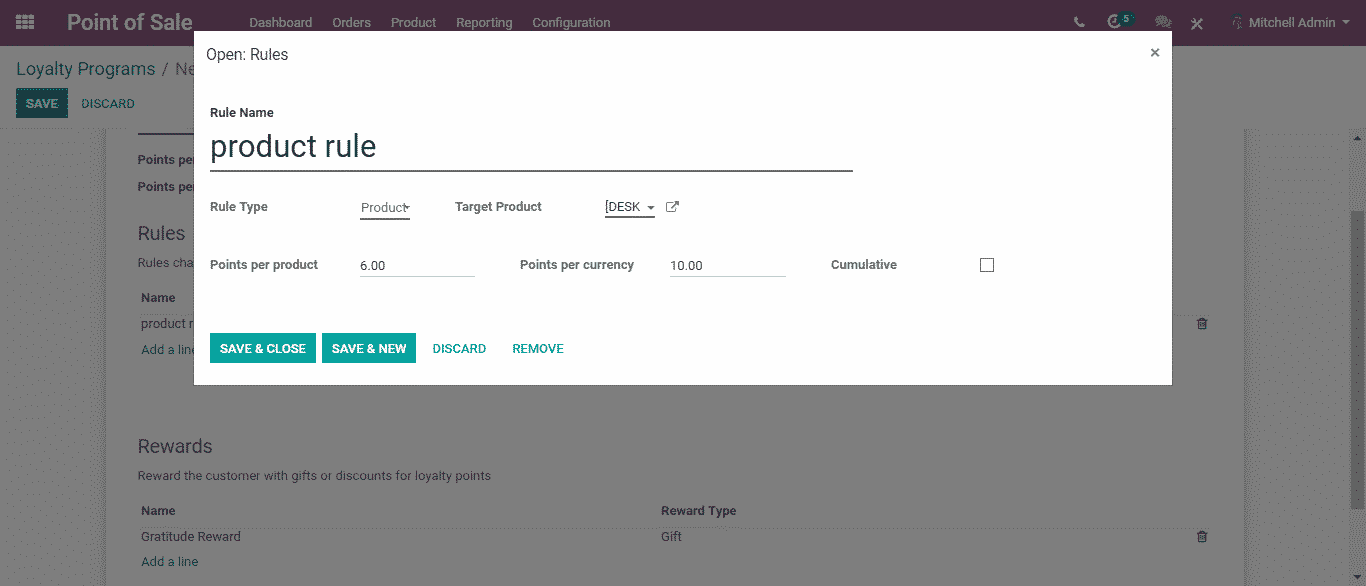Click the Points per product field

(417, 266)
